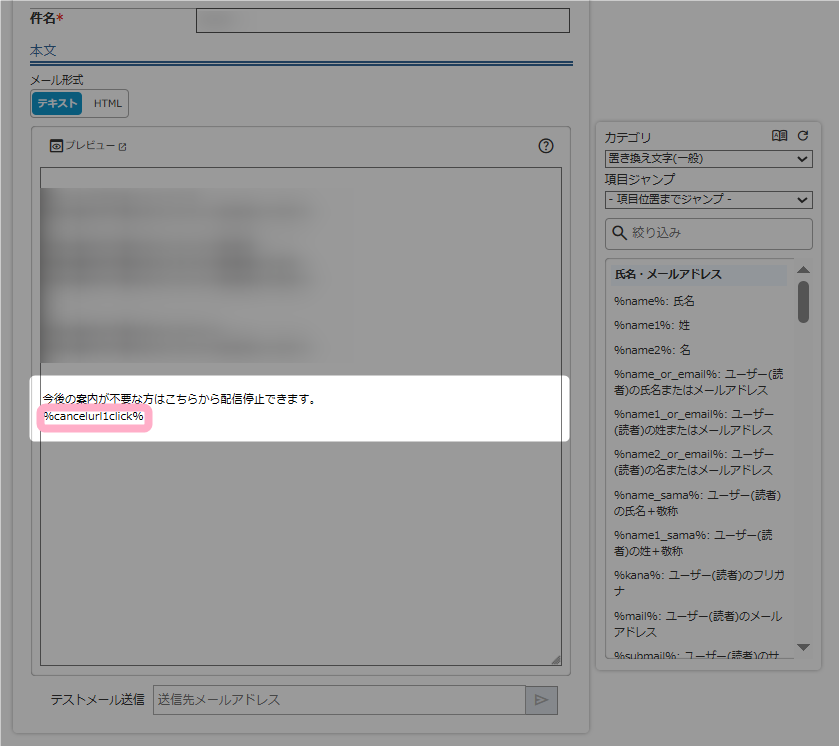Insert the %name2%: 名 placeholder
The height and width of the screenshot is (746, 839).
pyautogui.click(x=652, y=350)
